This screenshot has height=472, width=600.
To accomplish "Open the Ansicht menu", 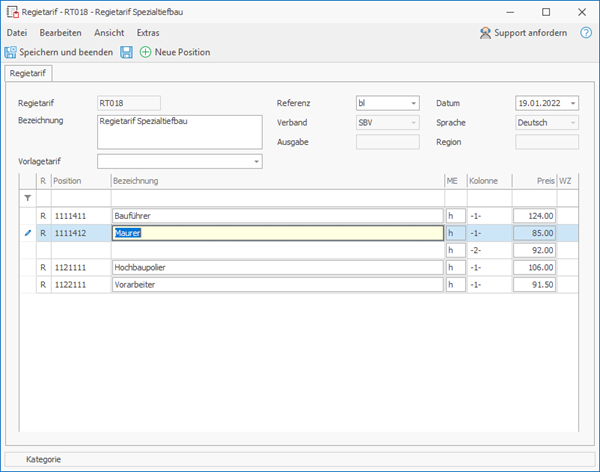I will tap(109, 33).
